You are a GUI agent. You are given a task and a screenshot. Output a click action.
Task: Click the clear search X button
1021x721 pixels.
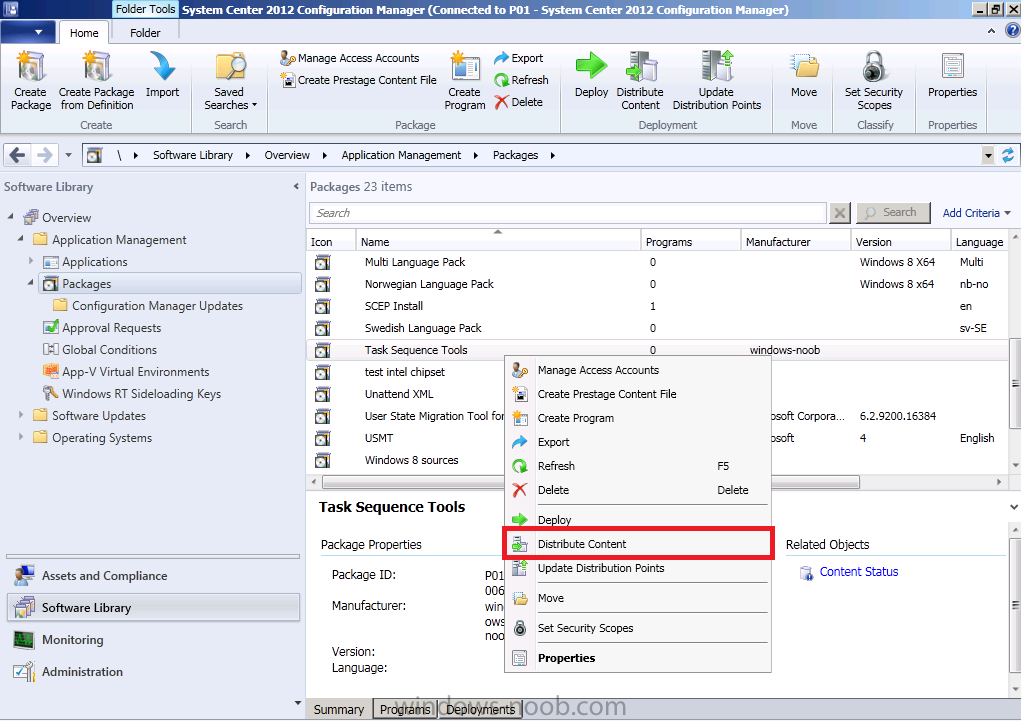click(x=840, y=213)
